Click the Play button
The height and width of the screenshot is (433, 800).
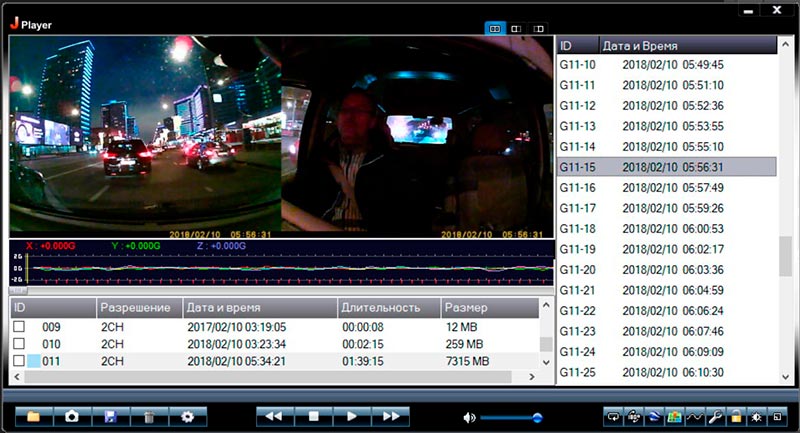(351, 416)
